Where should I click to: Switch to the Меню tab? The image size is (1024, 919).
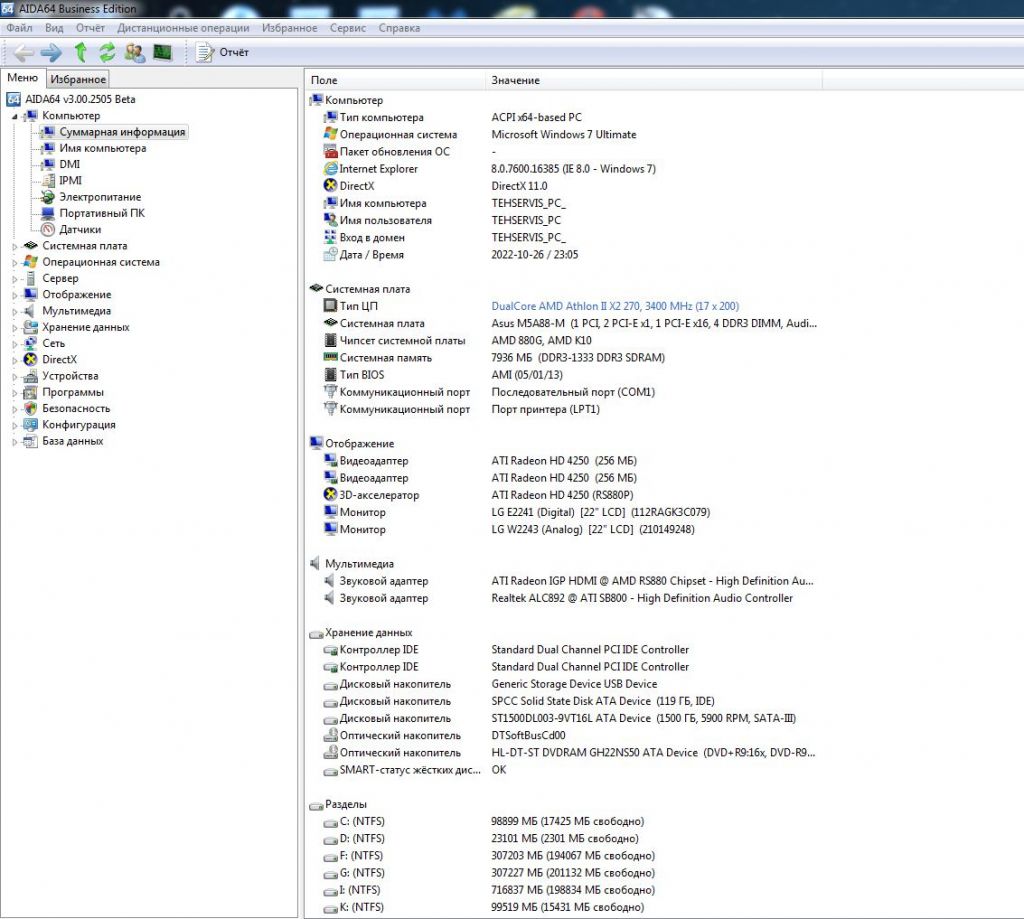[23, 78]
